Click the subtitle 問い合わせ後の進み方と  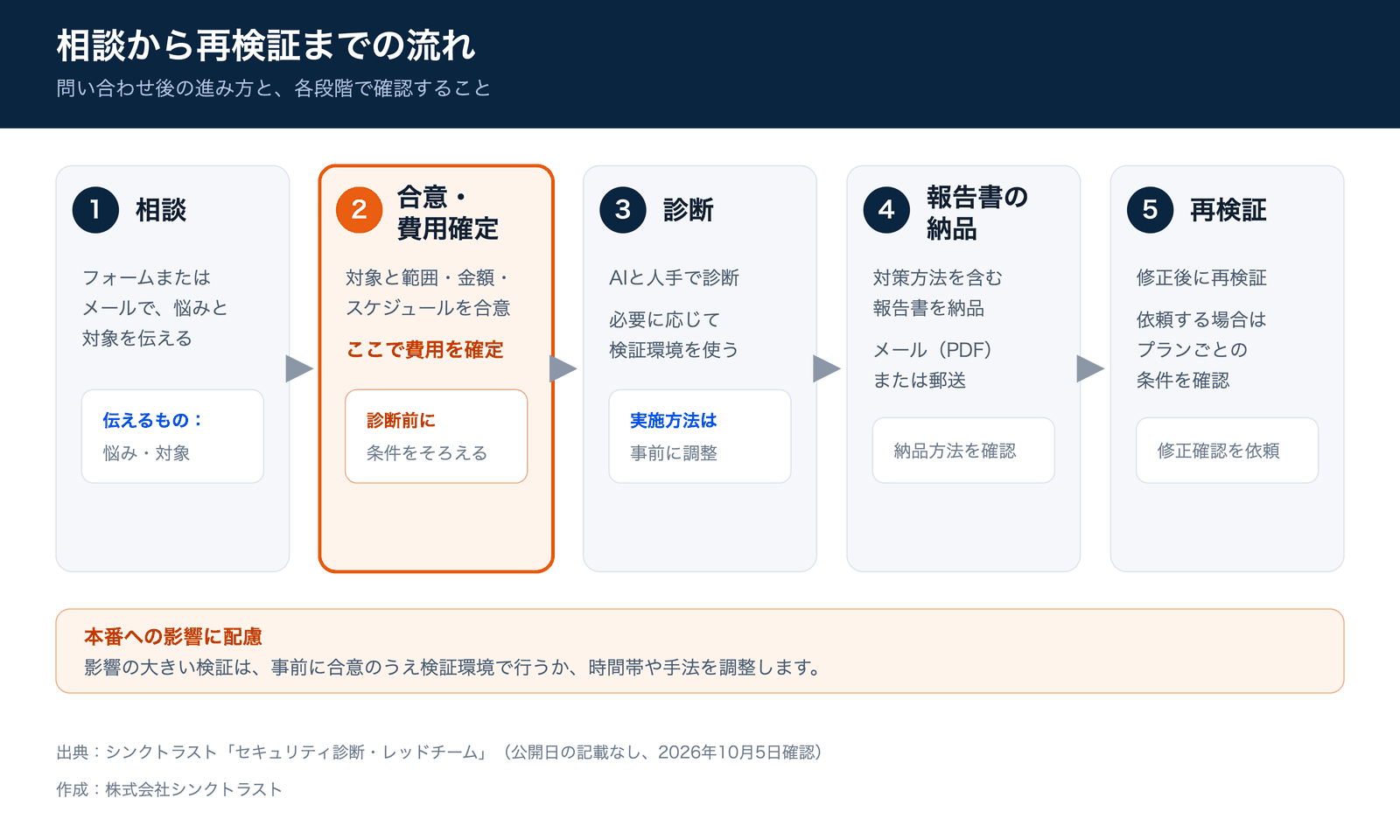pos(274,88)
